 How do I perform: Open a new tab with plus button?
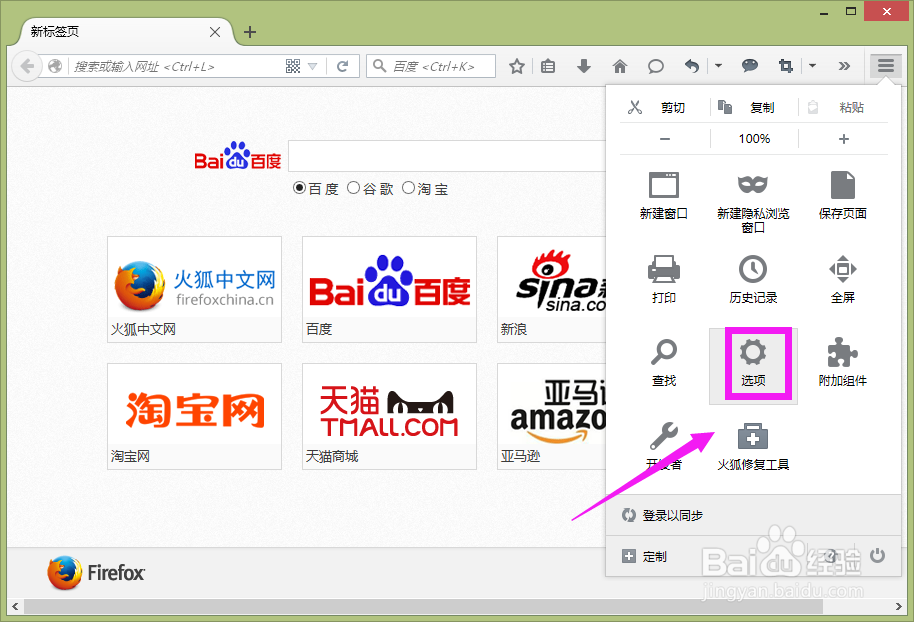(x=250, y=32)
